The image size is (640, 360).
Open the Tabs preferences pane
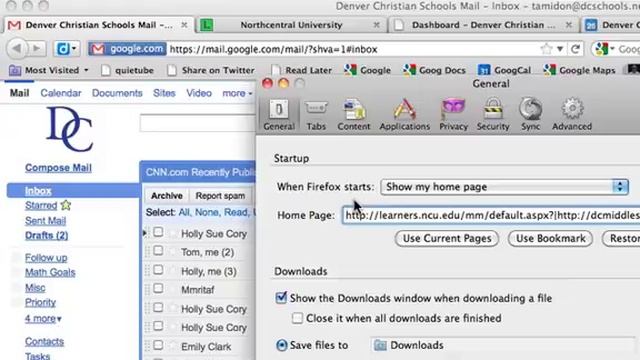coord(316,115)
